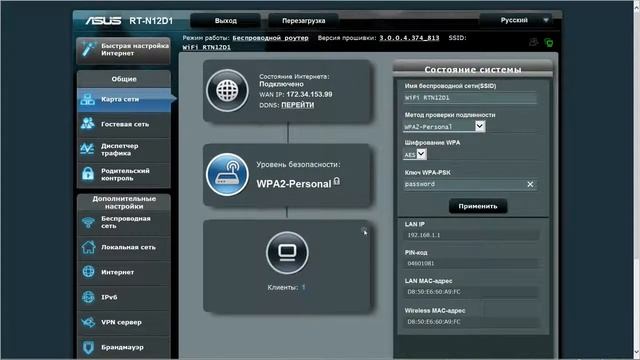Click the Internet status globe circle icon
Image resolution: width=640 pixels, height=360 pixels.
(x=227, y=91)
